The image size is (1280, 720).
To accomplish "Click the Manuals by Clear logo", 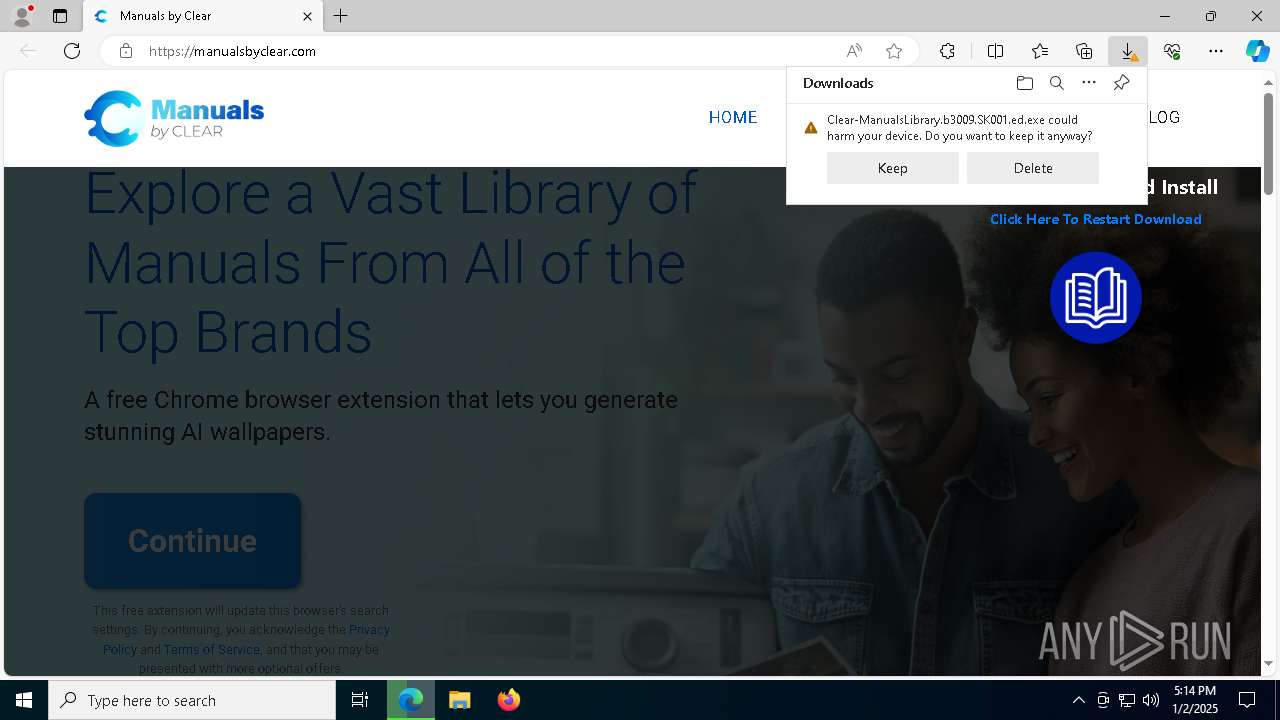I will (174, 118).
